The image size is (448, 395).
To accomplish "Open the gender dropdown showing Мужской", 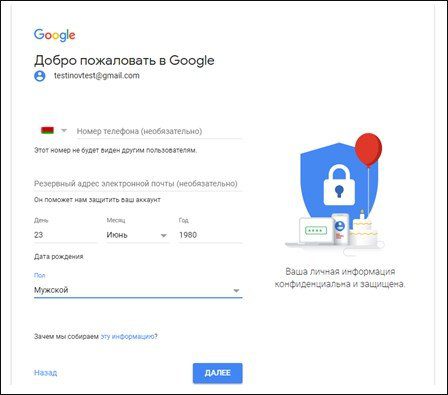I will 138,290.
